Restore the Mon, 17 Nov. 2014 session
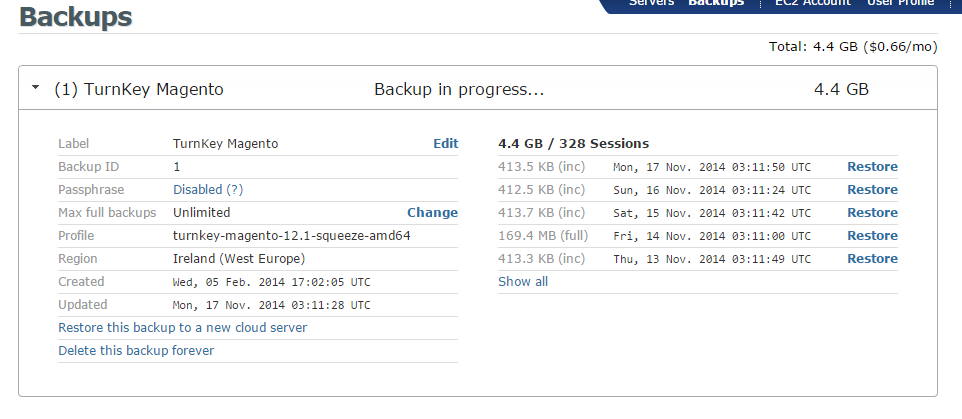 click(x=872, y=167)
